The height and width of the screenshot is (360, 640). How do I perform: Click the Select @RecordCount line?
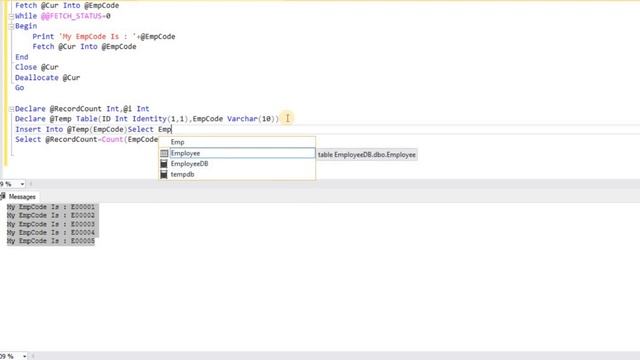(x=87, y=140)
